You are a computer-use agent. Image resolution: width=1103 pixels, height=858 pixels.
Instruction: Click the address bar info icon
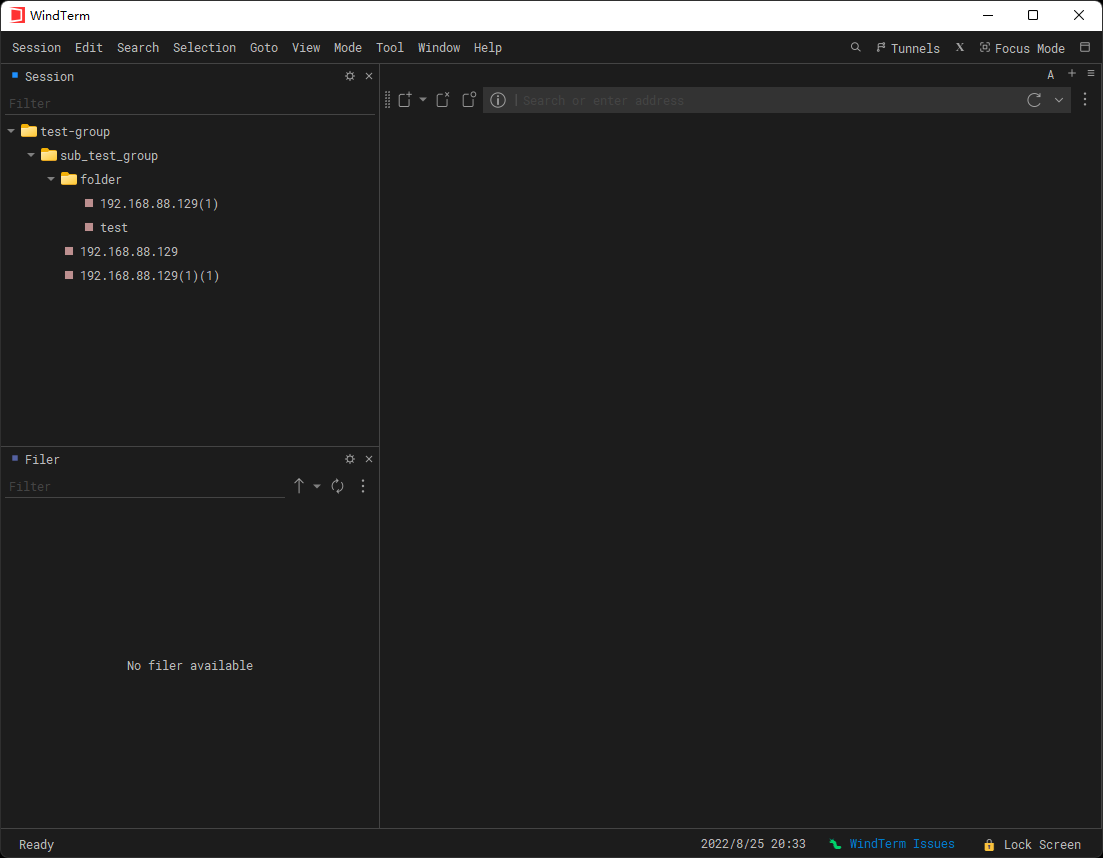tap(498, 100)
